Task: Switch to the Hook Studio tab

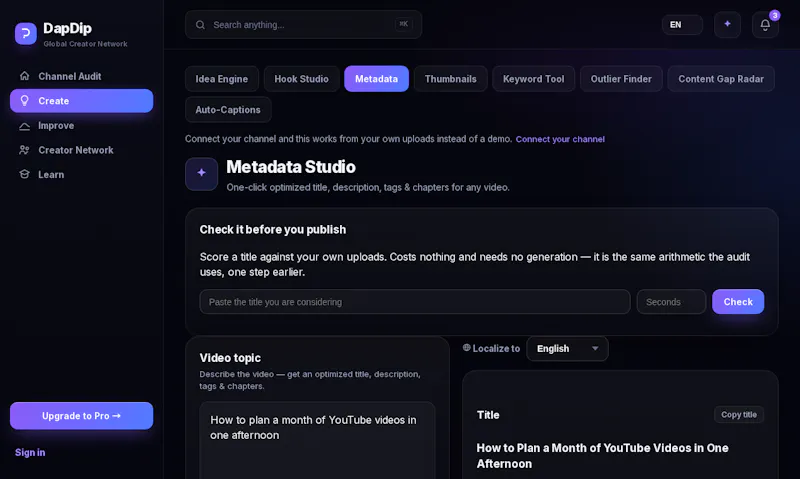Action: click(301, 79)
